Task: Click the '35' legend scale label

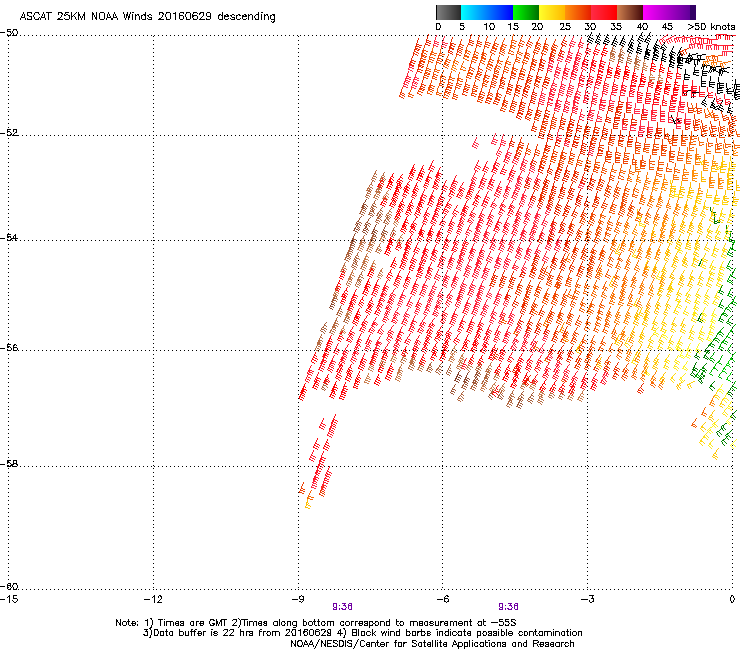Action: [616, 27]
